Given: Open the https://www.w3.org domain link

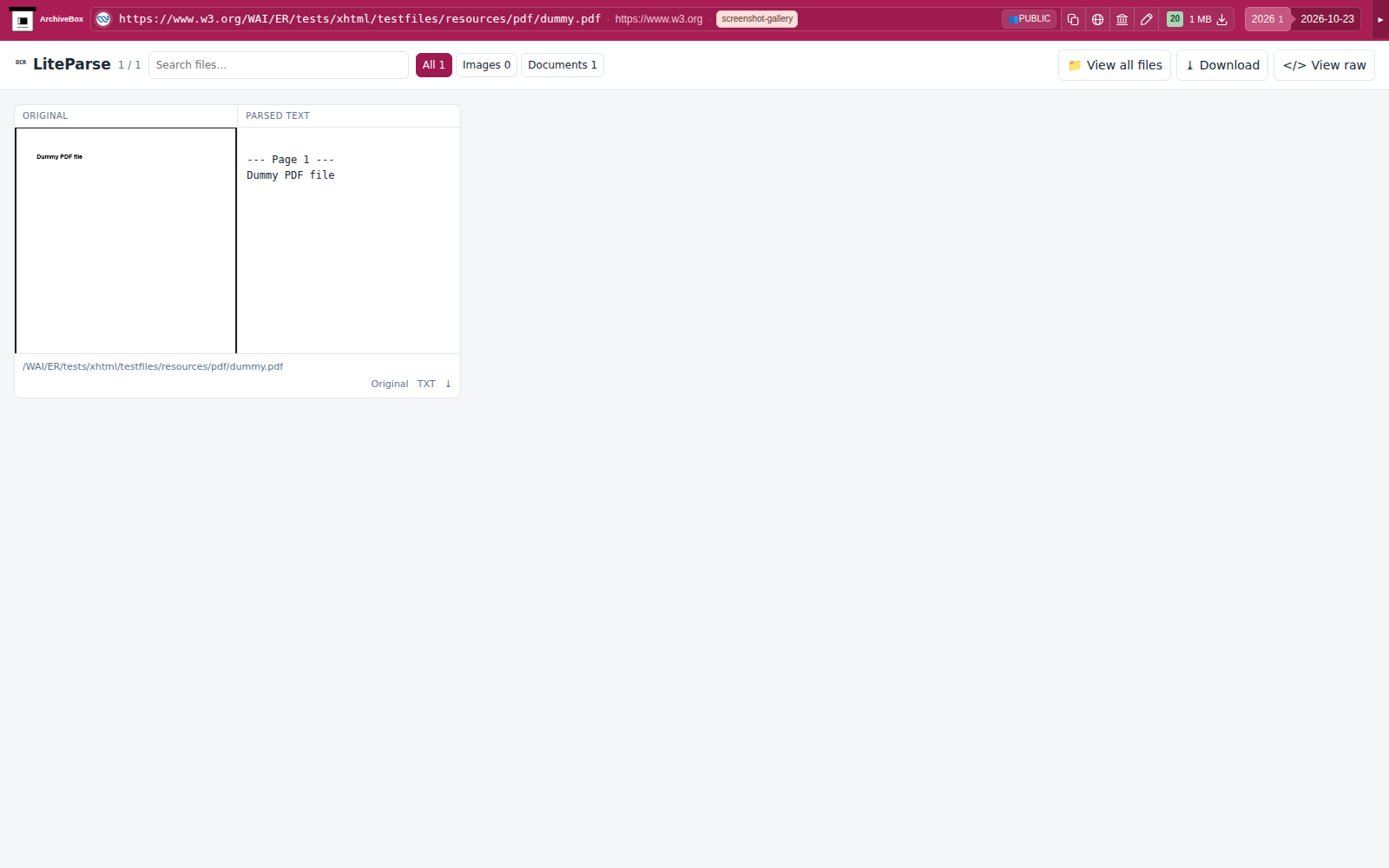Looking at the screenshot, I should click(x=659, y=19).
